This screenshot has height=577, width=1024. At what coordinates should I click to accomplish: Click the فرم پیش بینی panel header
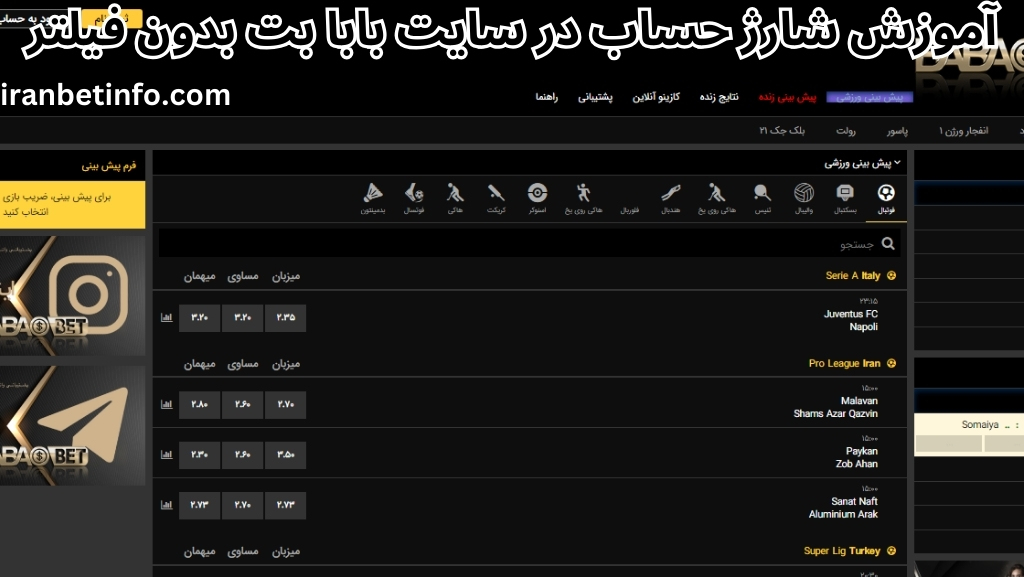[72, 166]
